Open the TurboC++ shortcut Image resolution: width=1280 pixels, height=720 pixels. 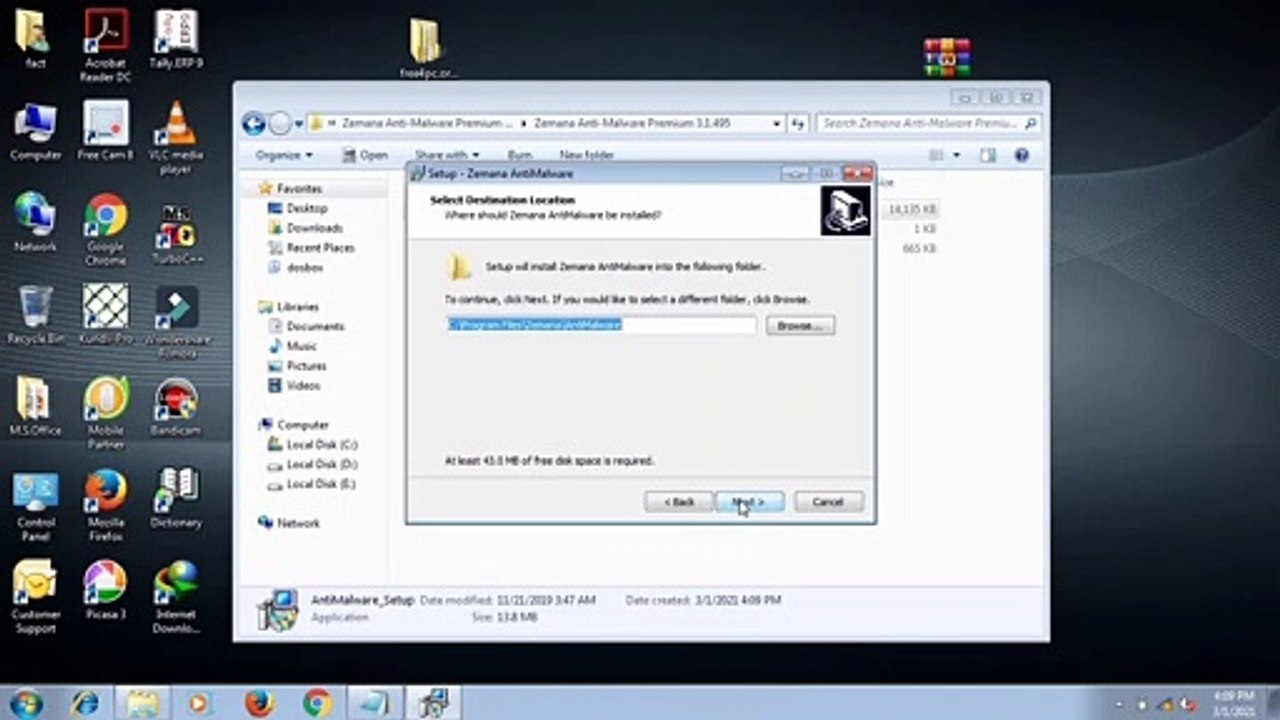[x=176, y=234]
